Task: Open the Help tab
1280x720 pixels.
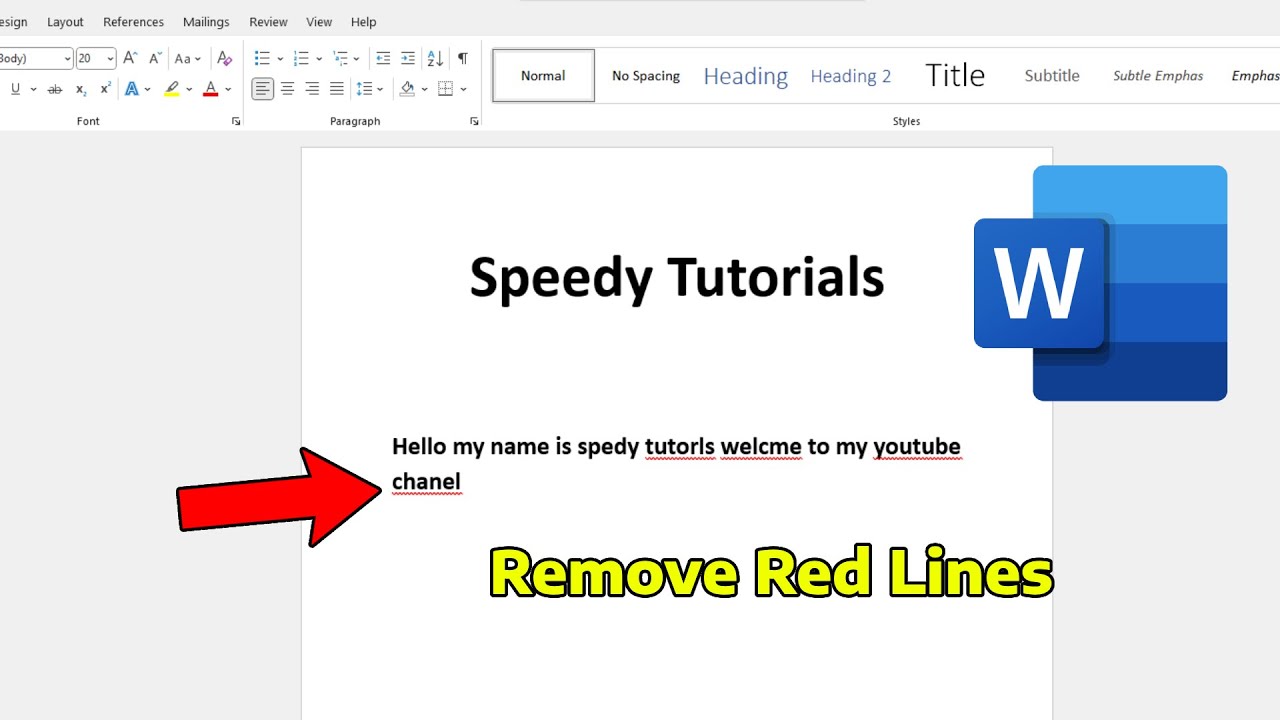Action: pyautogui.click(x=364, y=22)
